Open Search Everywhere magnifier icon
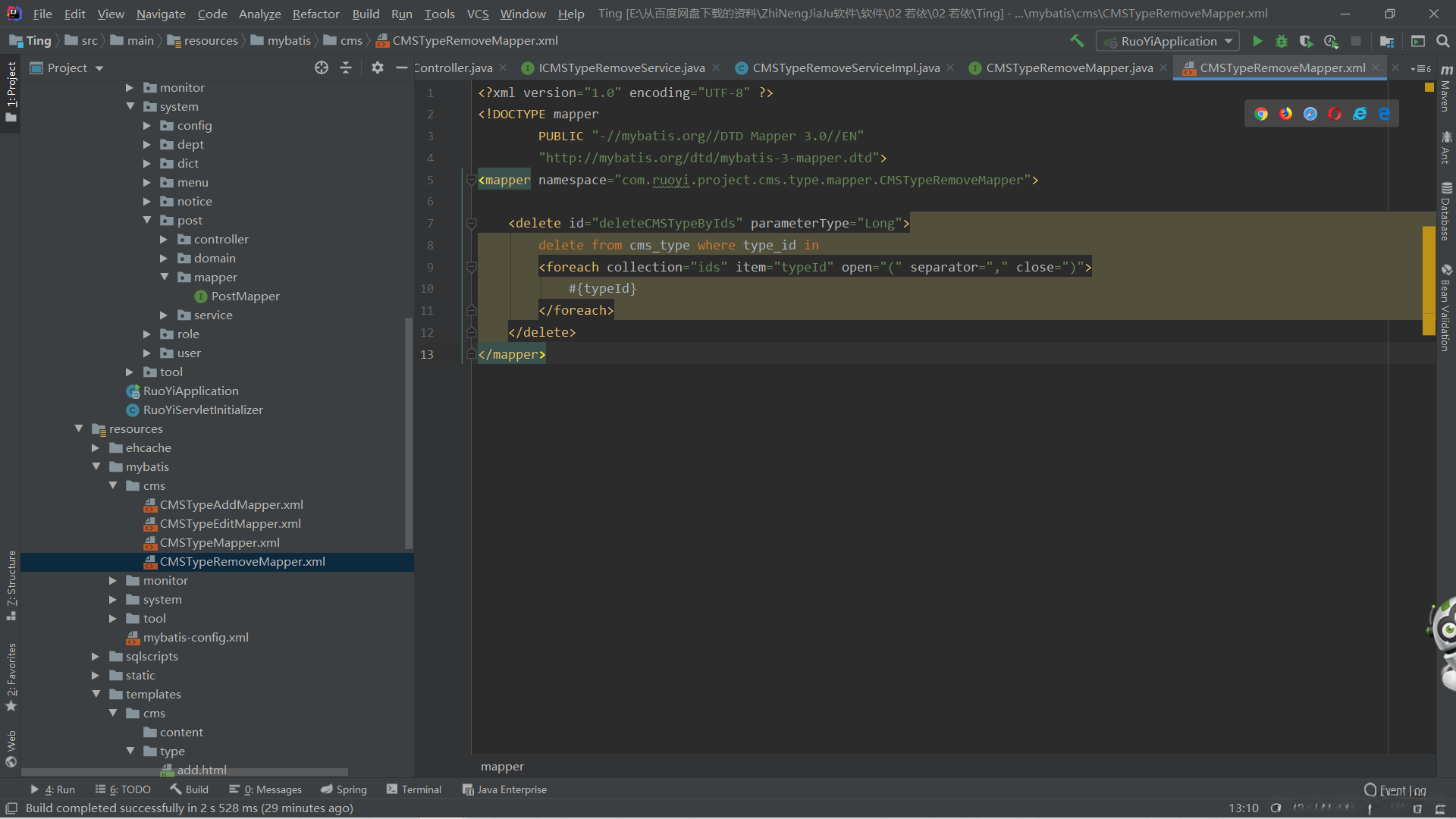 point(1443,41)
